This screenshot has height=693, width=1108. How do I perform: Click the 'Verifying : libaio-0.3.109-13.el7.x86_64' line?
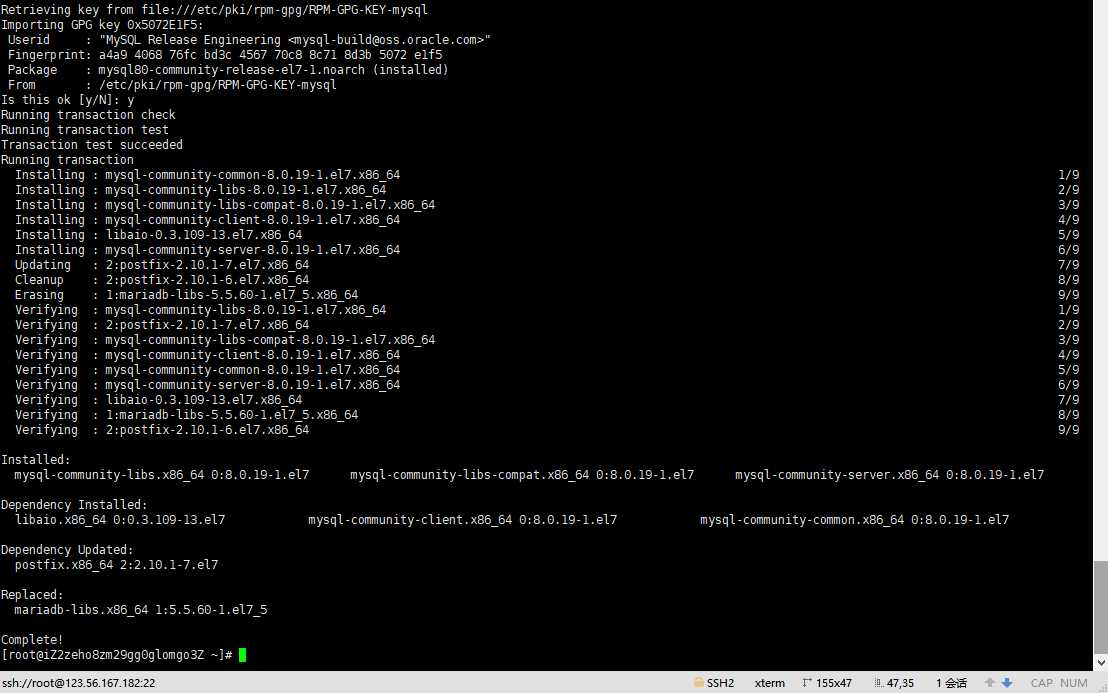[158, 400]
